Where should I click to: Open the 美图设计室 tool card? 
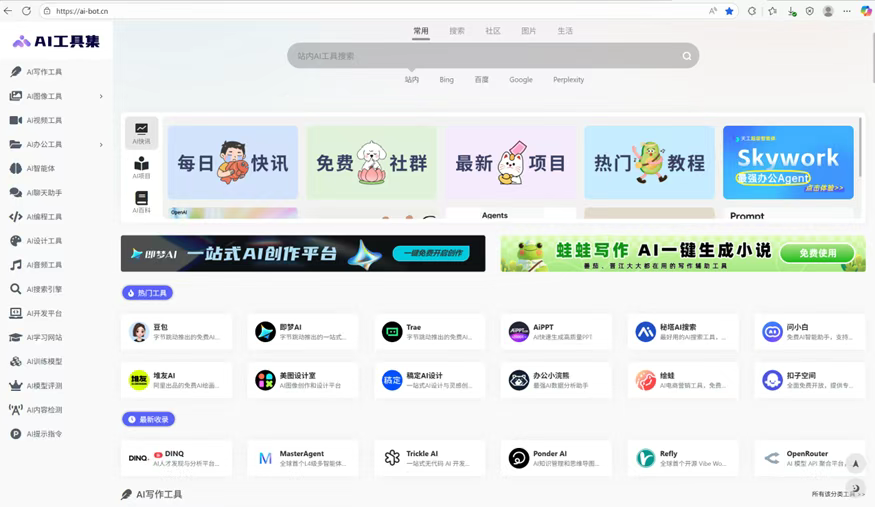303,380
